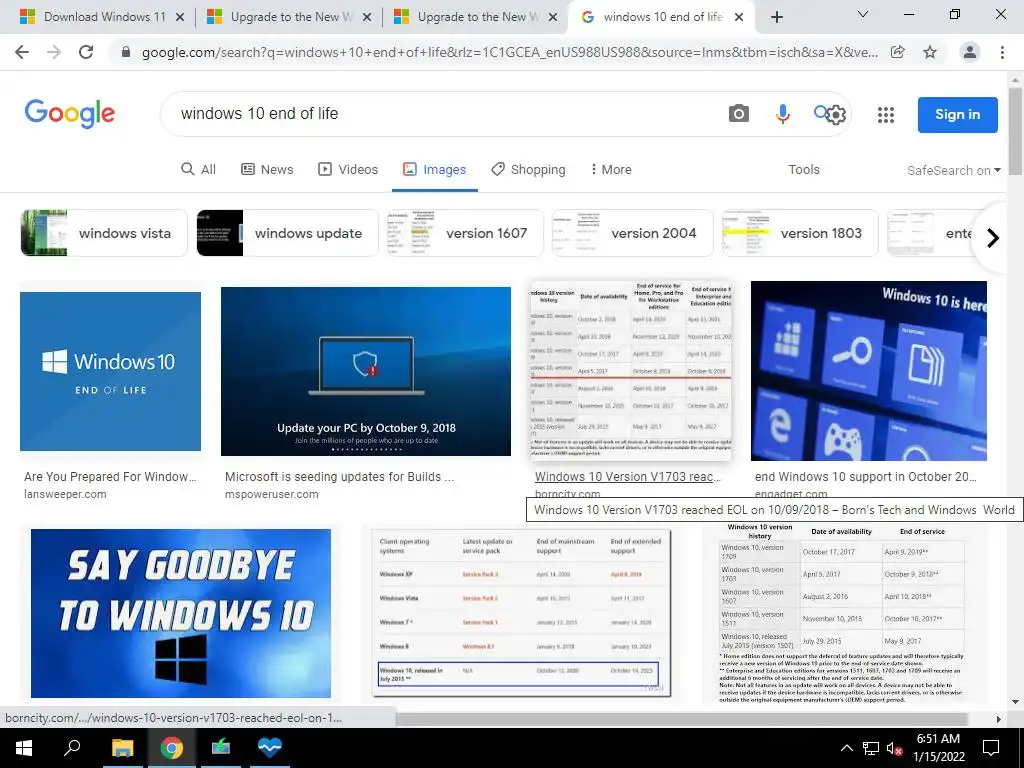The image size is (1024, 768).
Task: Open the notification center icon
Action: (991, 748)
